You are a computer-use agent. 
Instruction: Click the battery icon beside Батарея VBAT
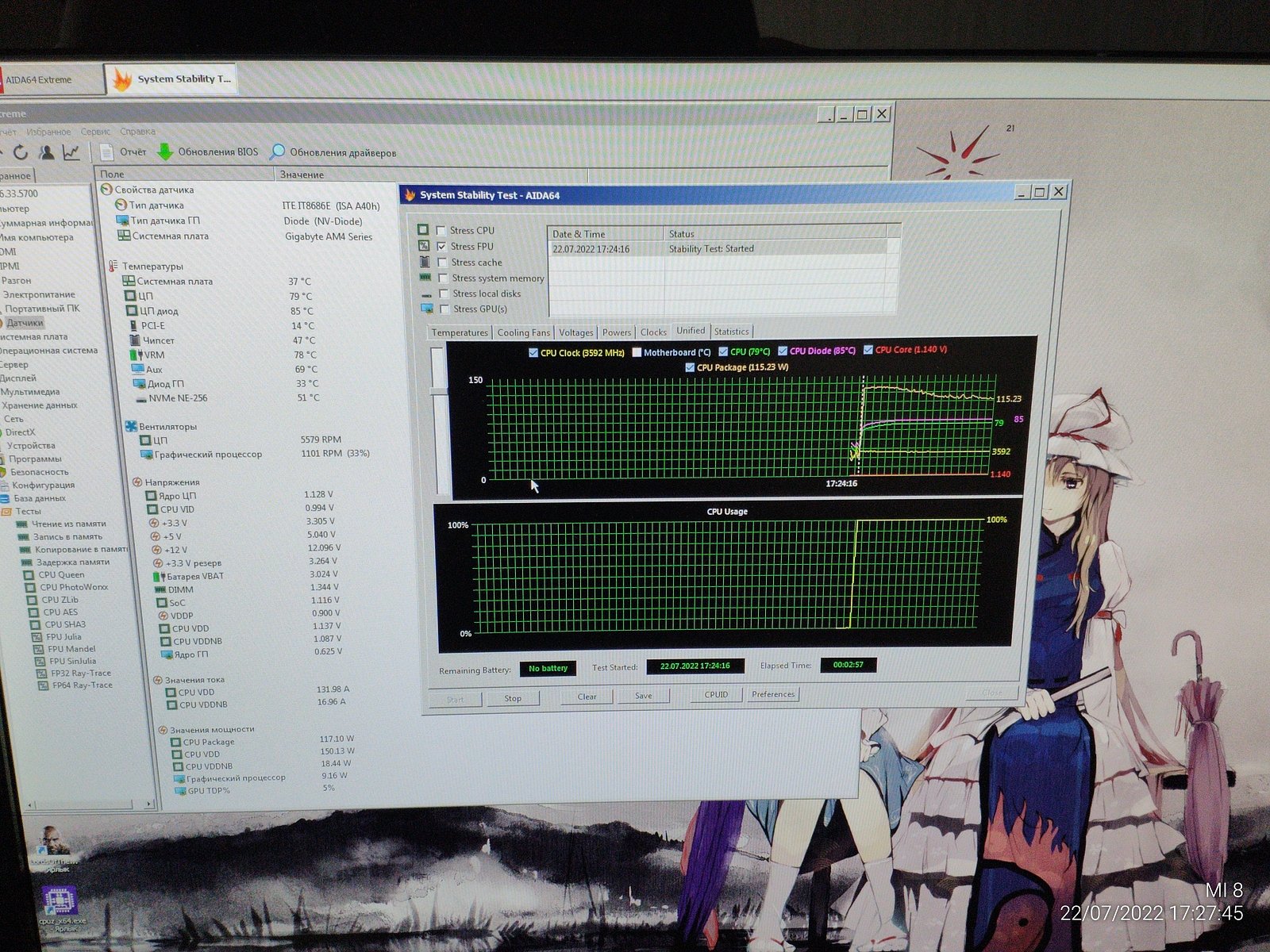click(161, 576)
